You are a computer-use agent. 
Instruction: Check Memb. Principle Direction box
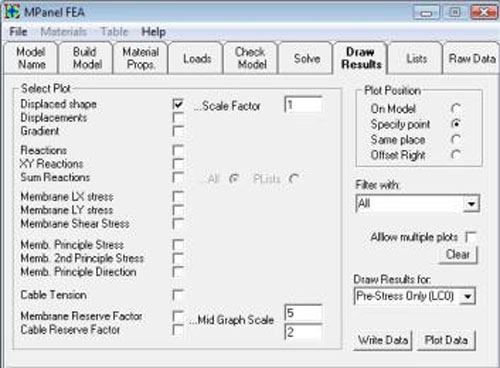[178, 272]
